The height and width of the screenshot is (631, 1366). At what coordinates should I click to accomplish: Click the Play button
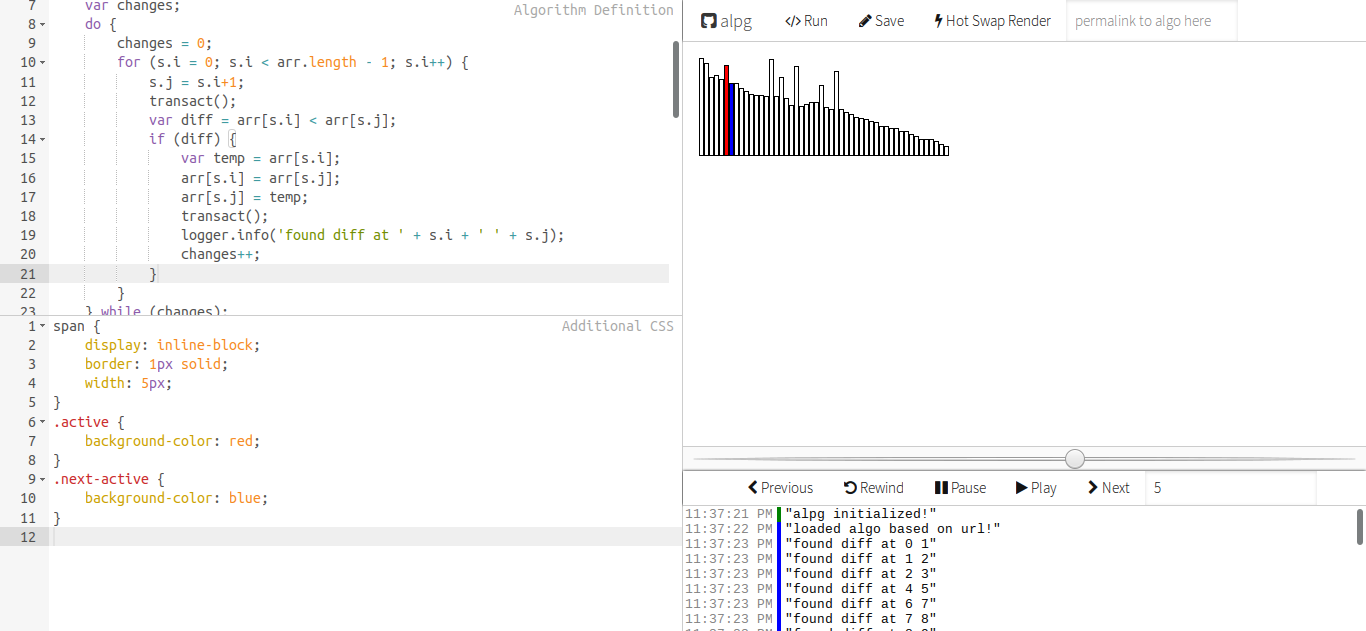(x=1036, y=488)
